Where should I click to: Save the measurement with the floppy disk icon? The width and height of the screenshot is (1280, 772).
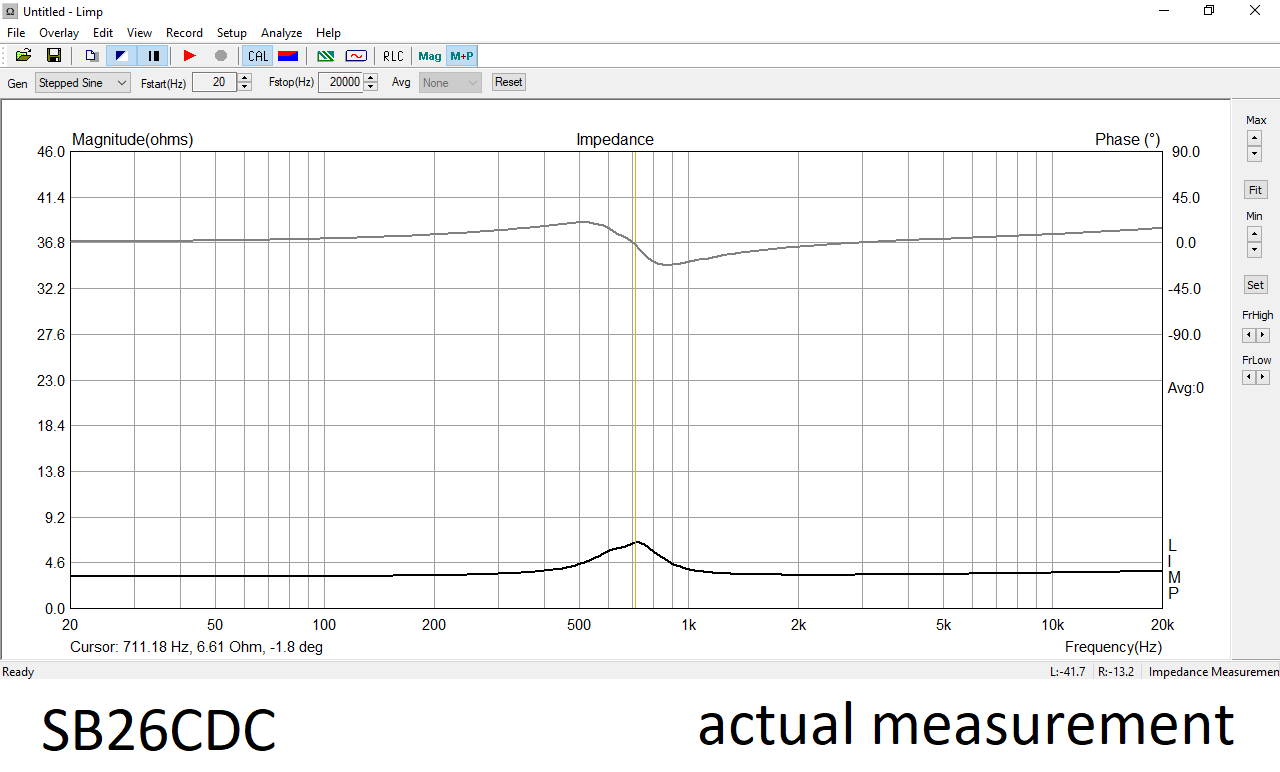[x=54, y=56]
